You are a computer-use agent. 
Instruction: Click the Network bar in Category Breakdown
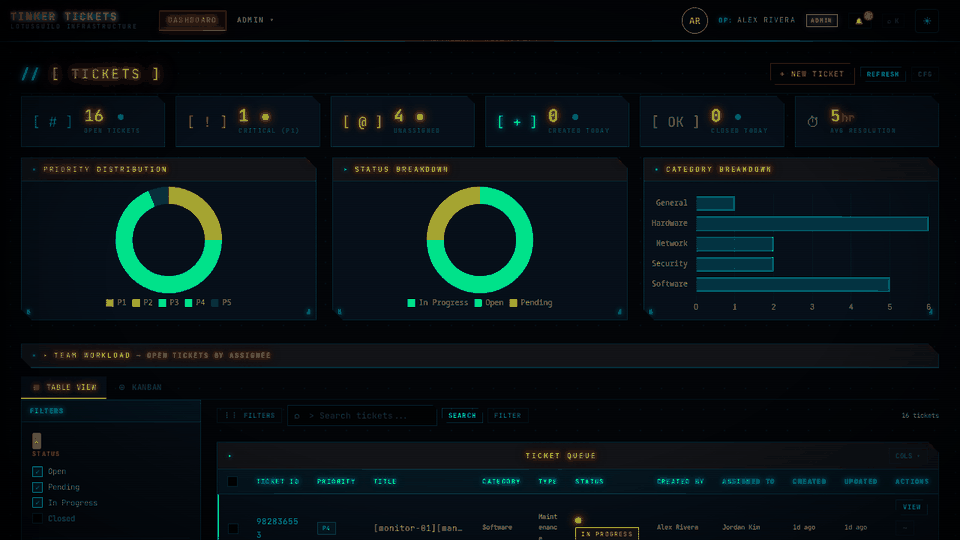click(735, 244)
